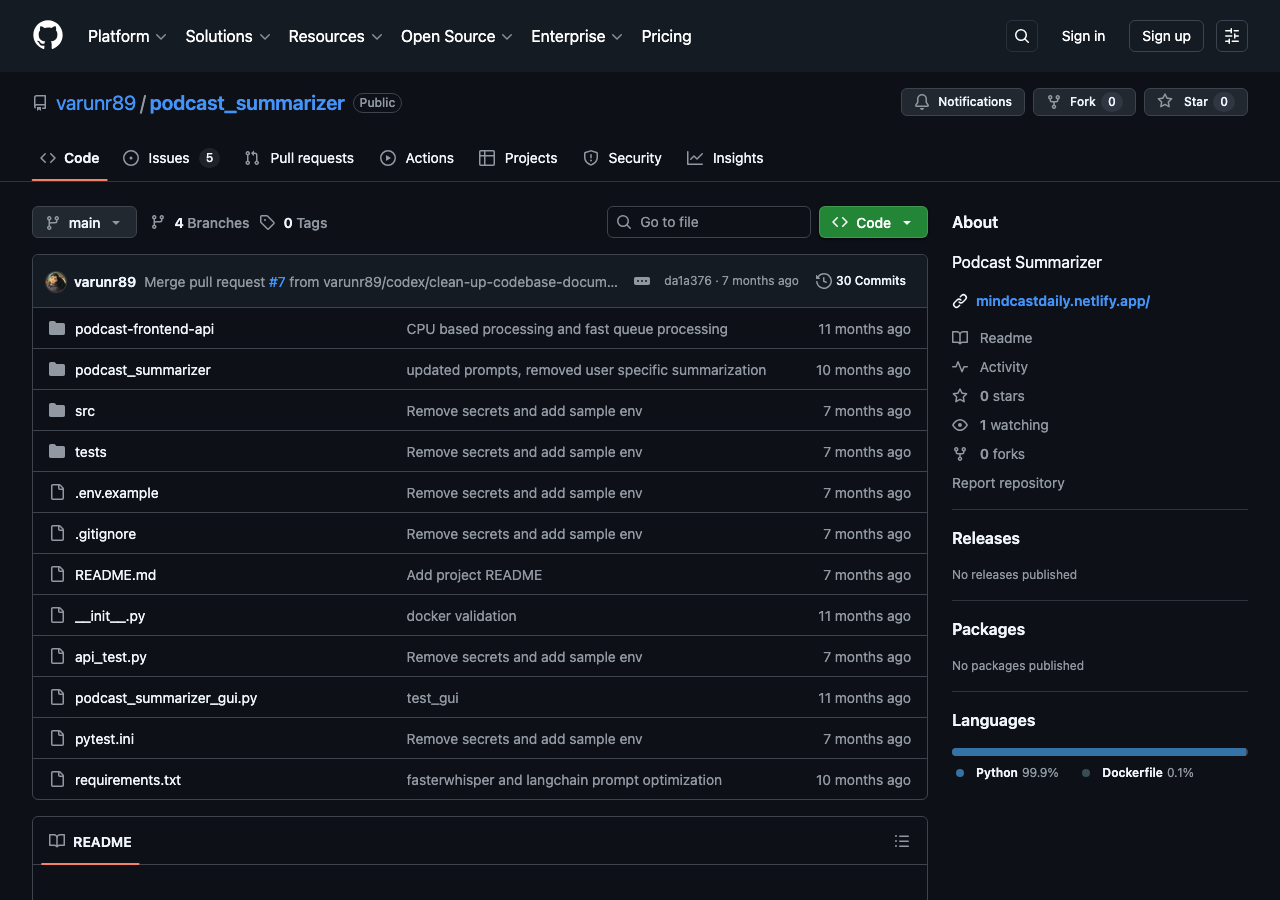Click the Python language bar

[x=1098, y=751]
